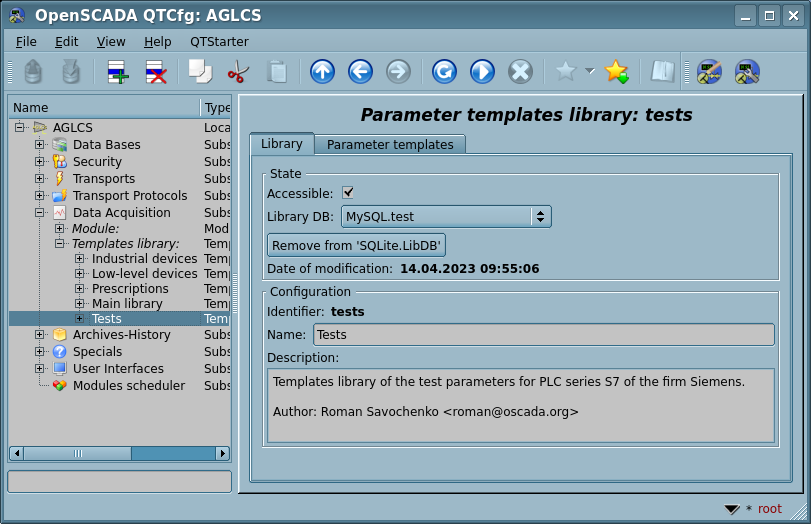Refresh the page with the circular arrow icon
The image size is (811, 524).
444,72
